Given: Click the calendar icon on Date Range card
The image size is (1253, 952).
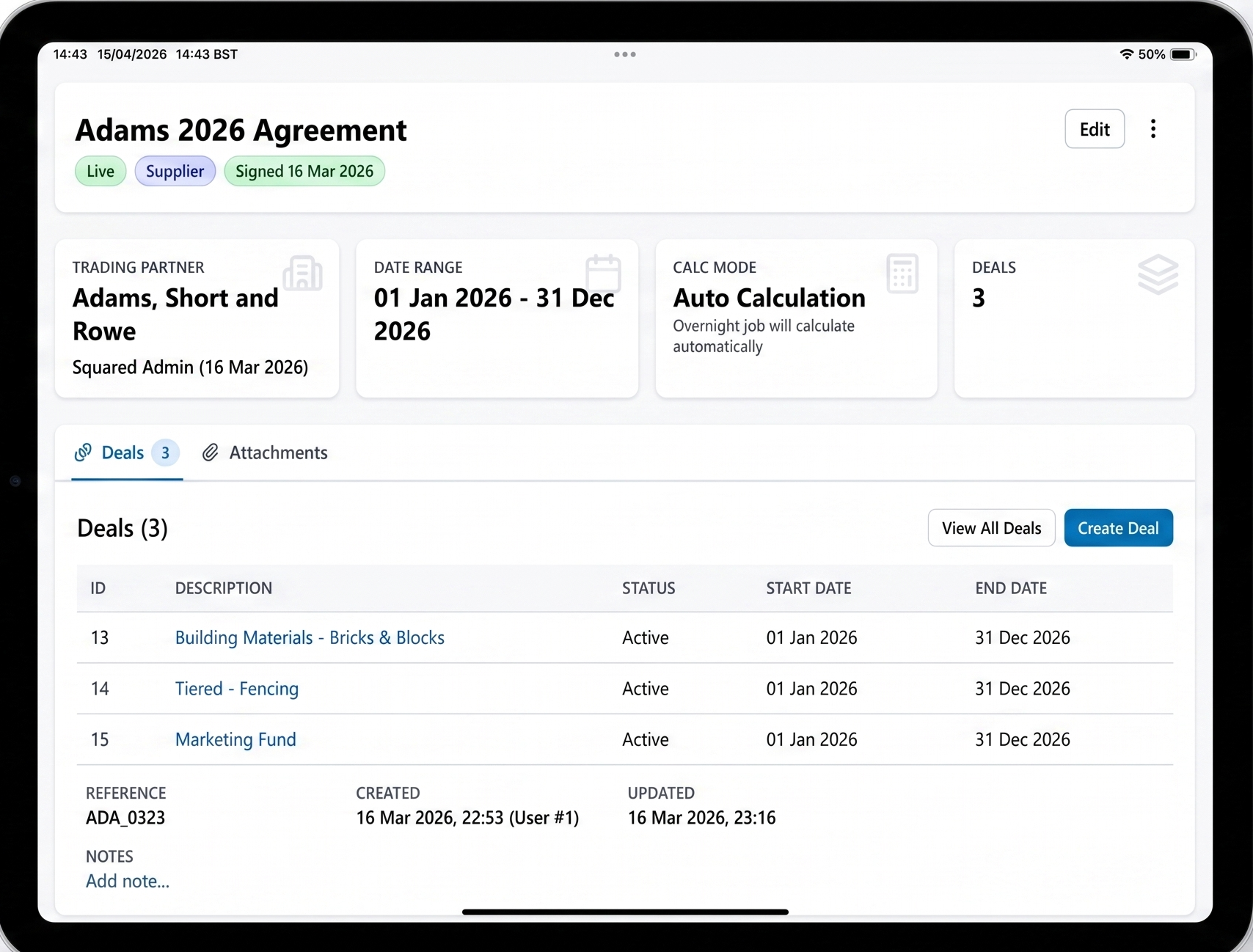Looking at the screenshot, I should [x=603, y=274].
